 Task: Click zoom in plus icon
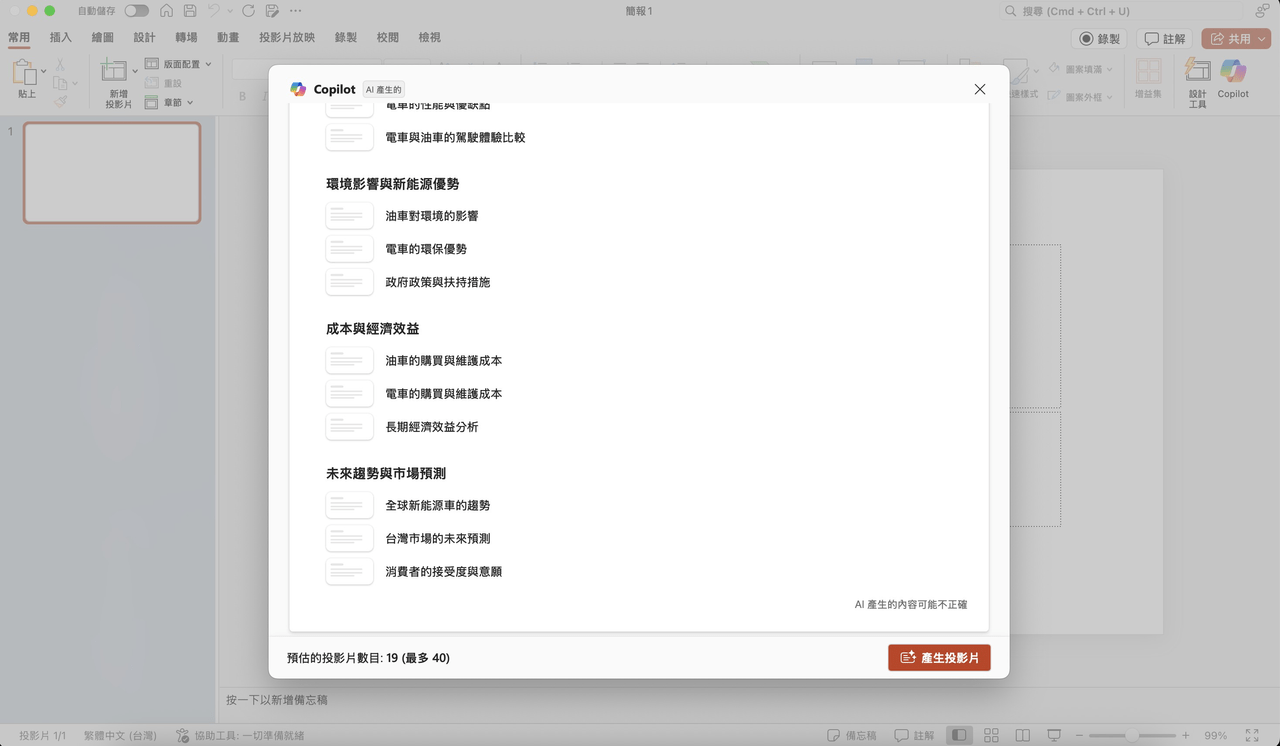point(1186,735)
